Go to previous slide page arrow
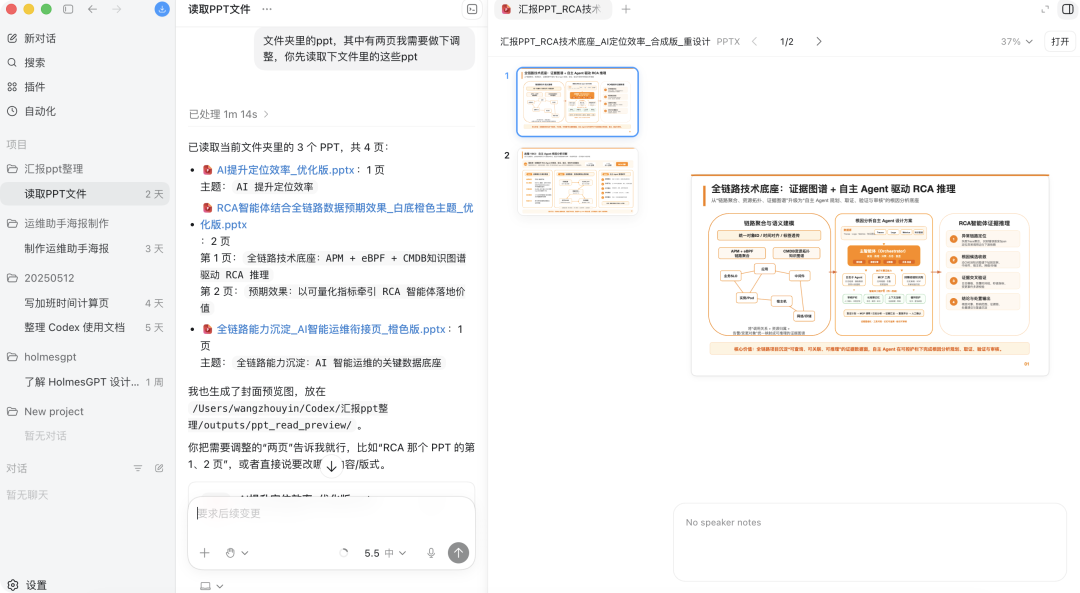Screen dimensions: 1080x593 click(x=754, y=41)
